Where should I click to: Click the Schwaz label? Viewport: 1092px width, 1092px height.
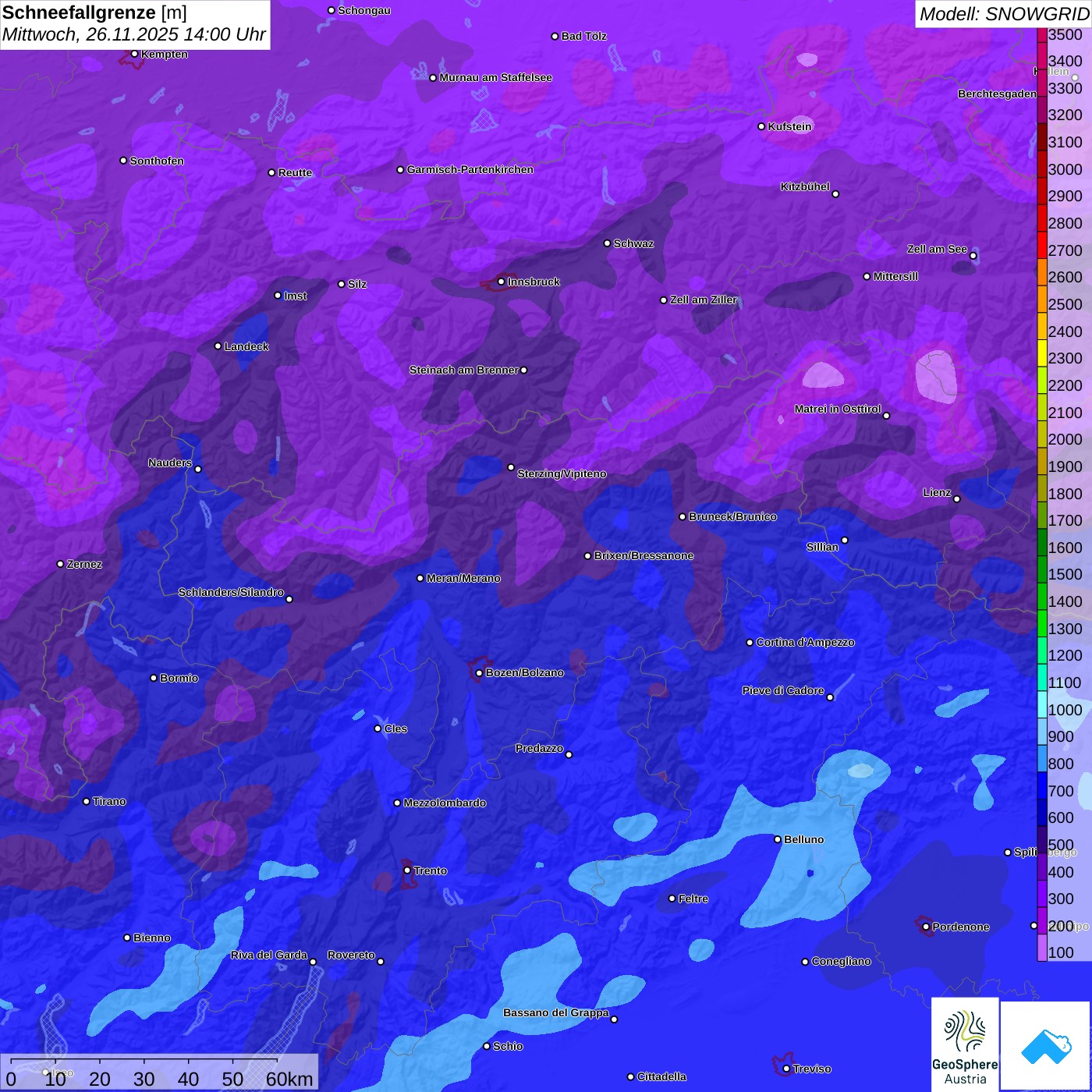(633, 243)
